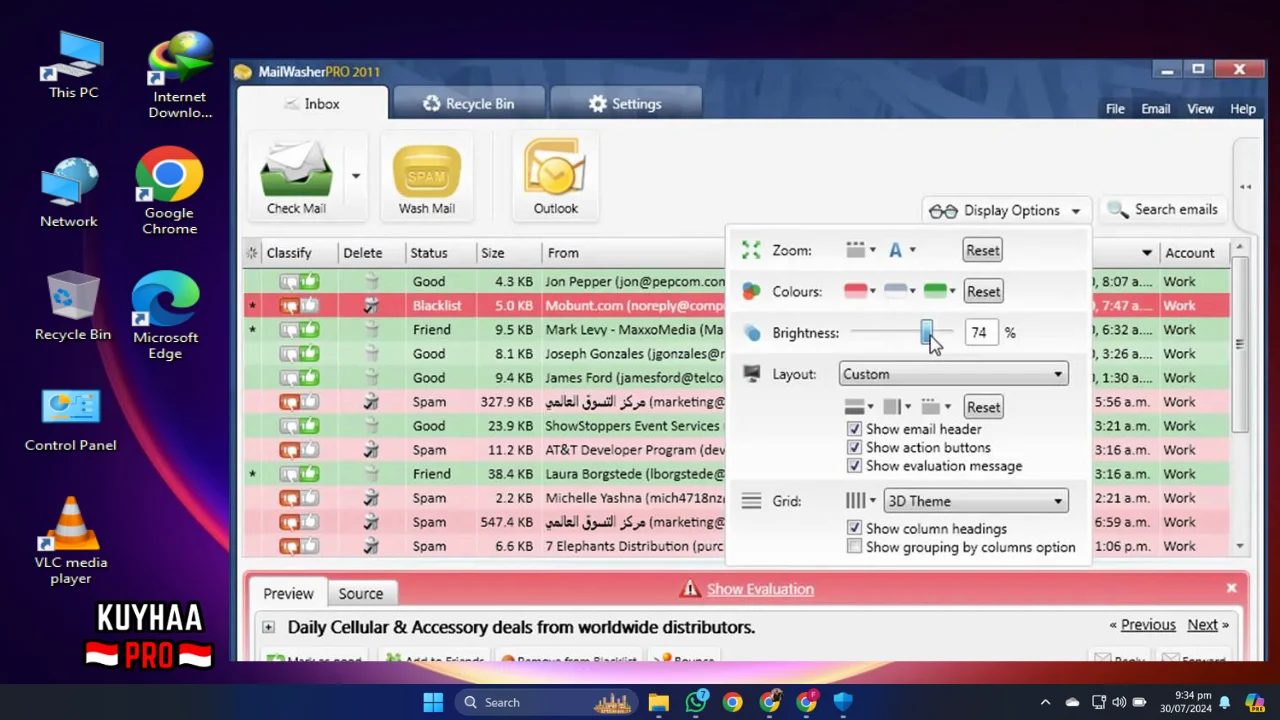Click the Brightness slider handle
Viewport: 1280px width, 720px height.
point(927,332)
